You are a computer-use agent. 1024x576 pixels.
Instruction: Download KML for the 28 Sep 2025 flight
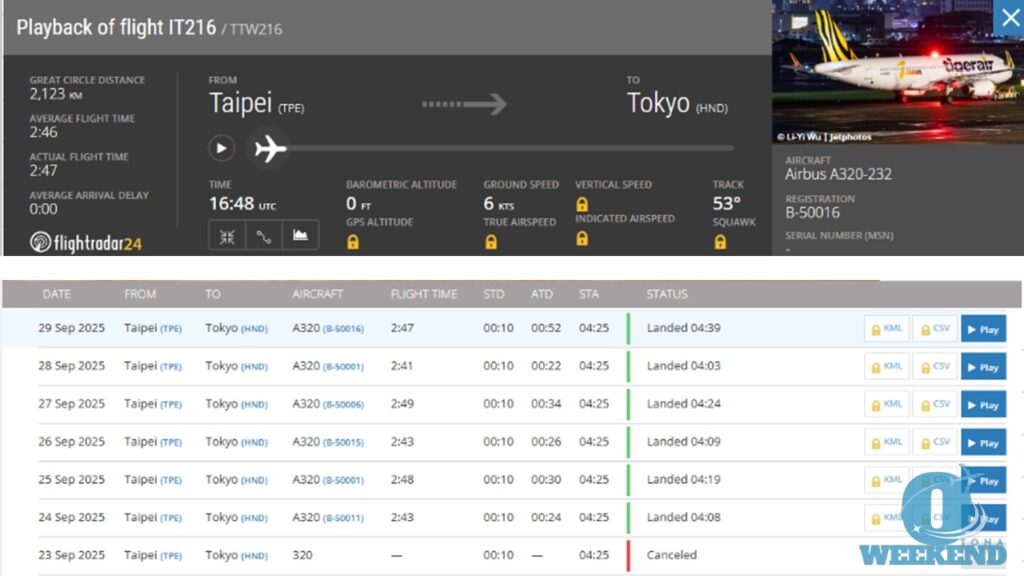(886, 367)
